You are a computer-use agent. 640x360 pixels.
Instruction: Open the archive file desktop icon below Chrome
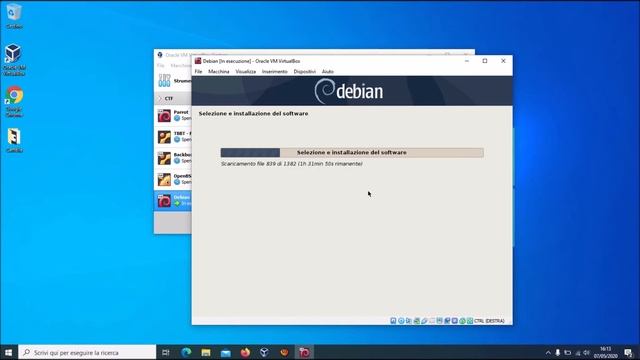[x=14, y=141]
